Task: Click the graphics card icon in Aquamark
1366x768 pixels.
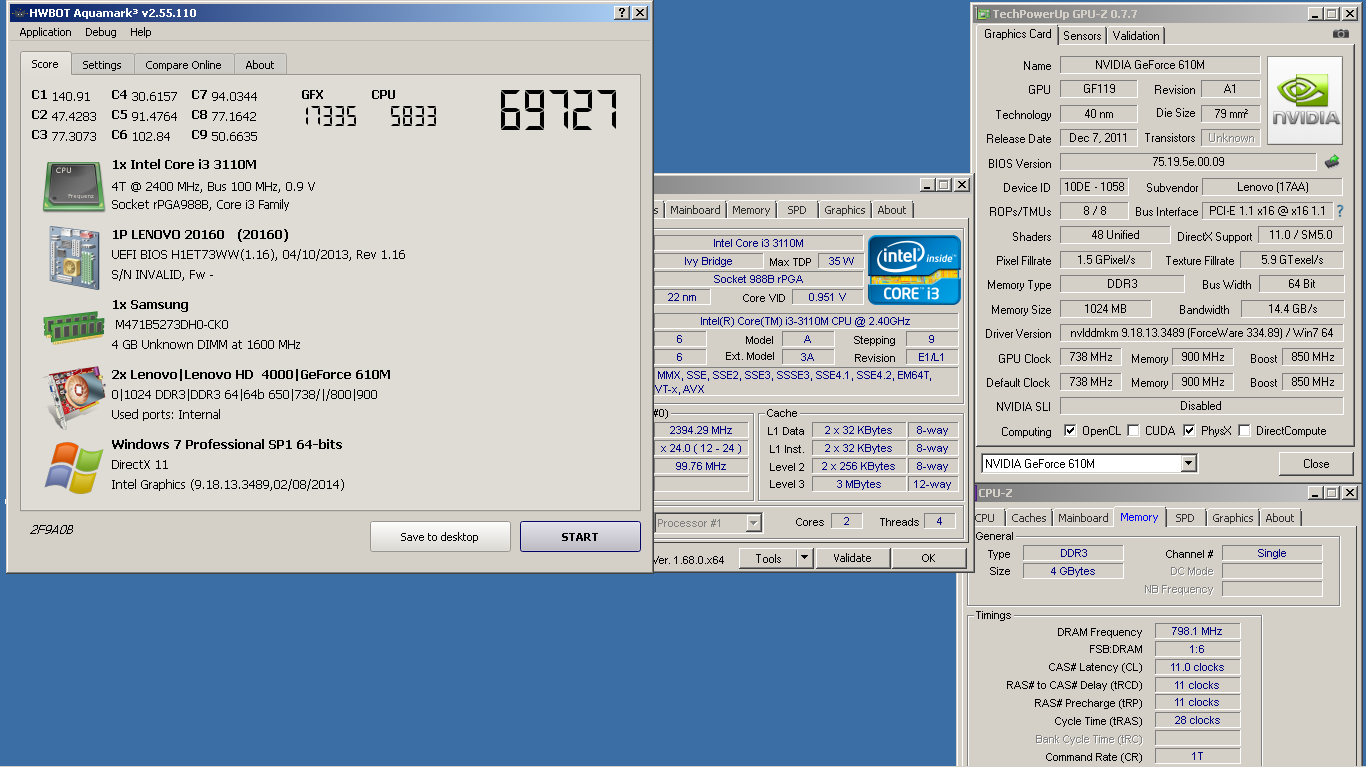Action: pyautogui.click(x=74, y=396)
